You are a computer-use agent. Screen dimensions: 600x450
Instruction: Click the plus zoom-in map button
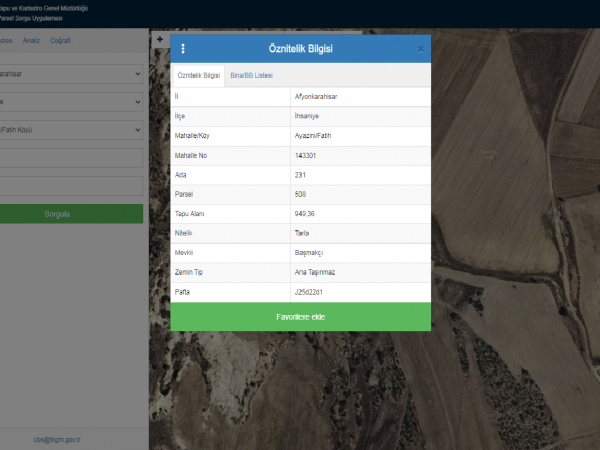160,39
